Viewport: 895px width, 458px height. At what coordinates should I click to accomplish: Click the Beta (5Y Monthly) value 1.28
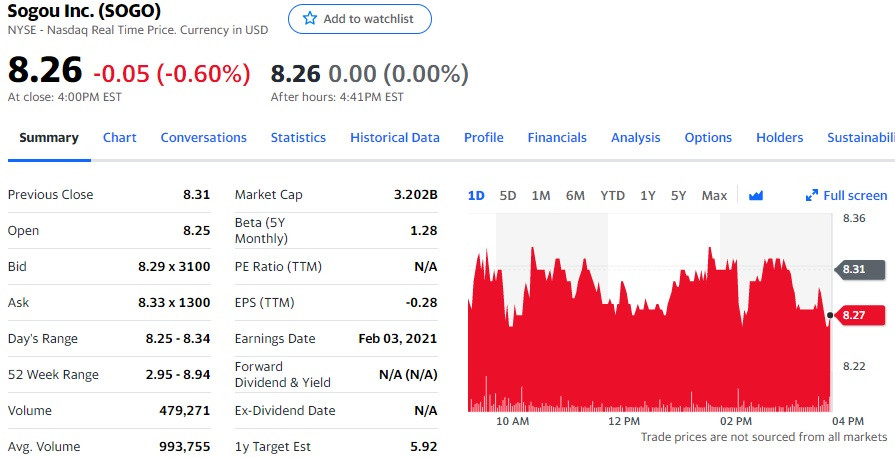424,231
